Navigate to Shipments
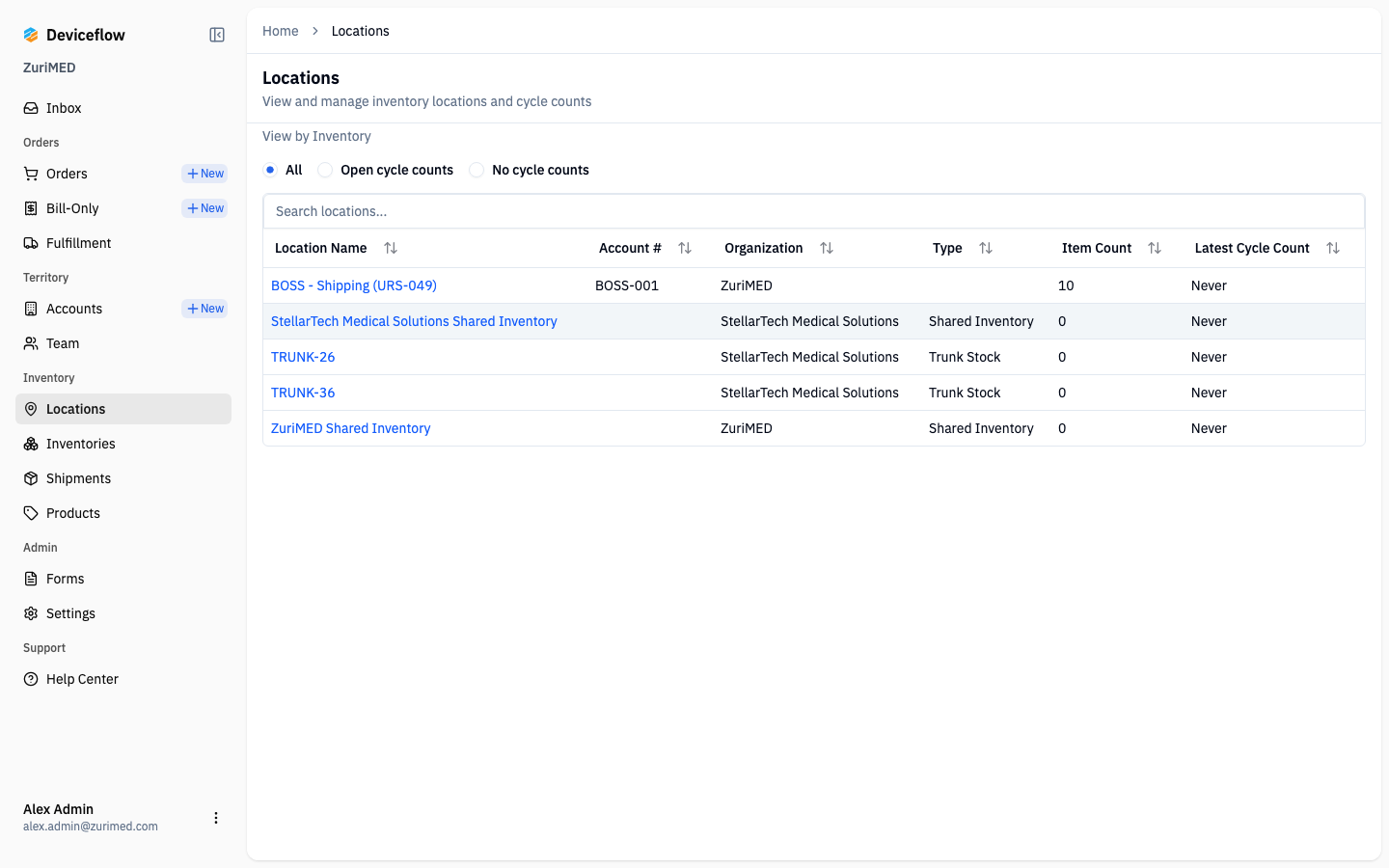Viewport: 1389px width, 868px height. [x=123, y=478]
